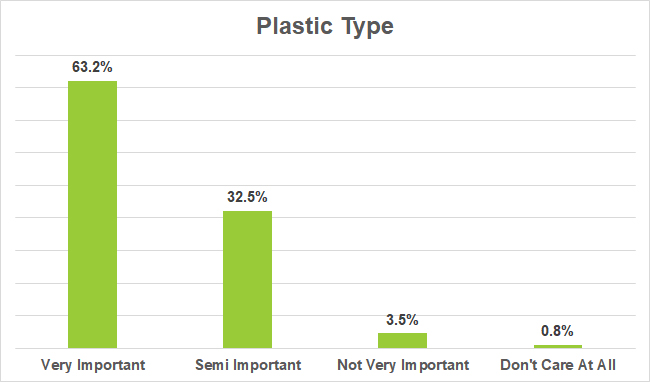The width and height of the screenshot is (650, 382).
Task: Select the 0.8% data label
Action: (x=557, y=331)
